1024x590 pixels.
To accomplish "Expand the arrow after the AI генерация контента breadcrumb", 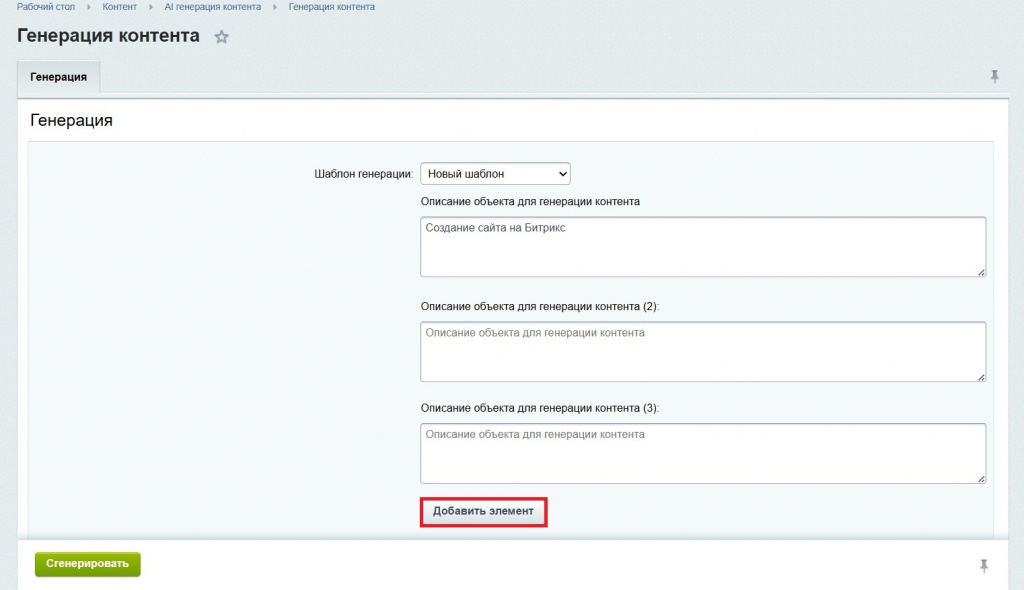I will (275, 7).
